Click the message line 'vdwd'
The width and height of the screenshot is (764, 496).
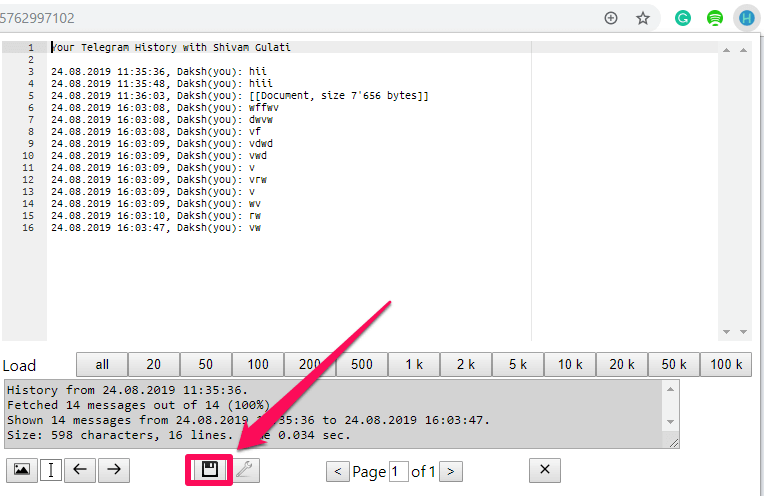[162, 144]
